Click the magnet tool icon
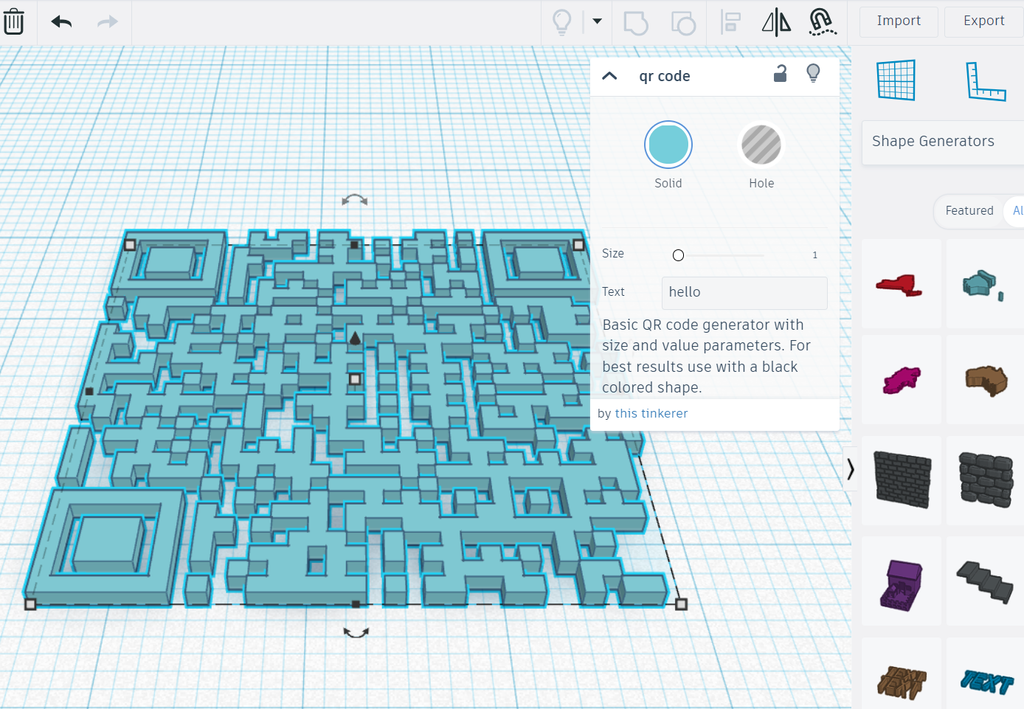Screen dimensions: 1024x709 pyautogui.click(x=822, y=21)
